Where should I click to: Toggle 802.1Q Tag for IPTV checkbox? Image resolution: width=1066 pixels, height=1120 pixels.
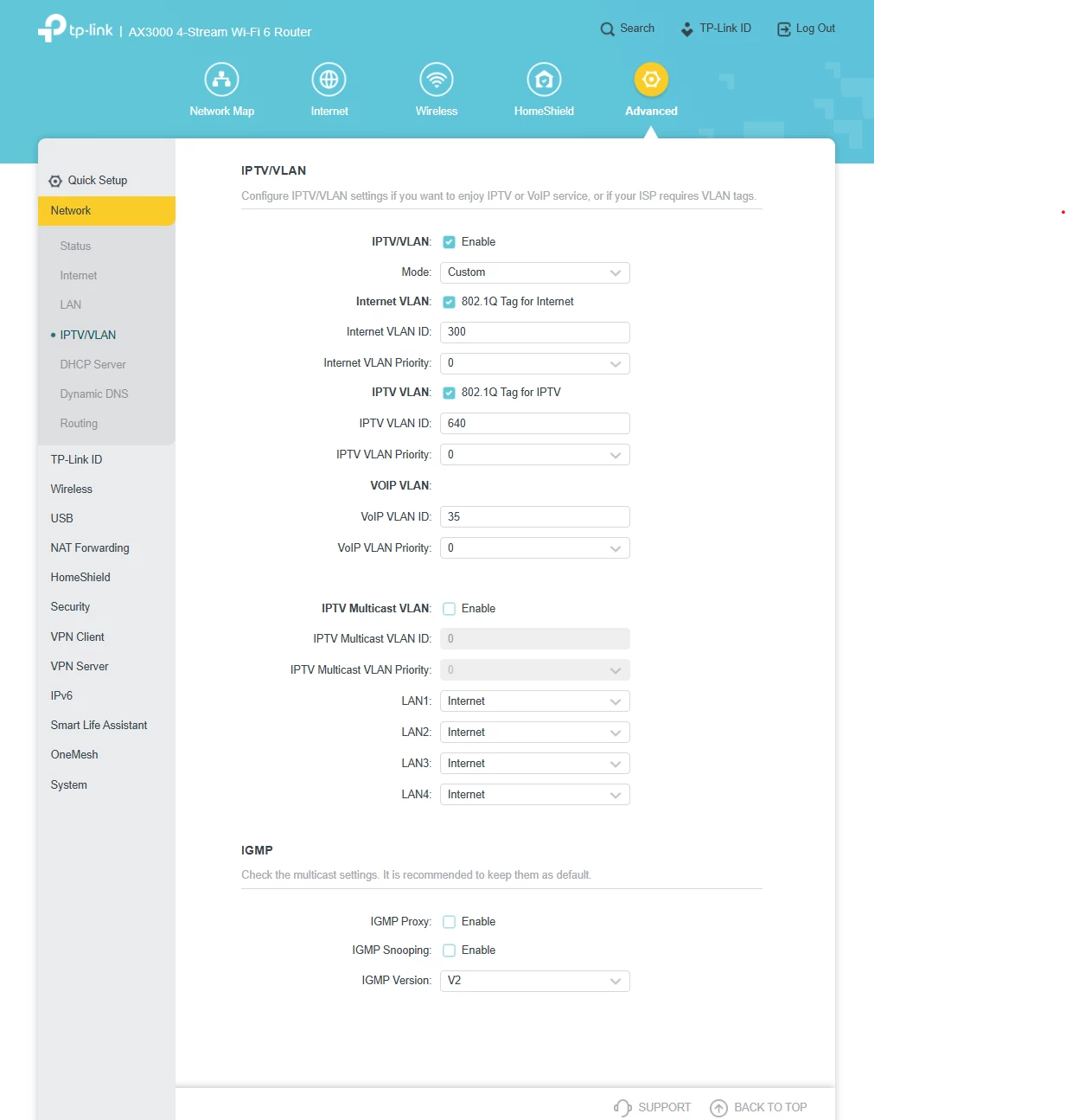[450, 393]
